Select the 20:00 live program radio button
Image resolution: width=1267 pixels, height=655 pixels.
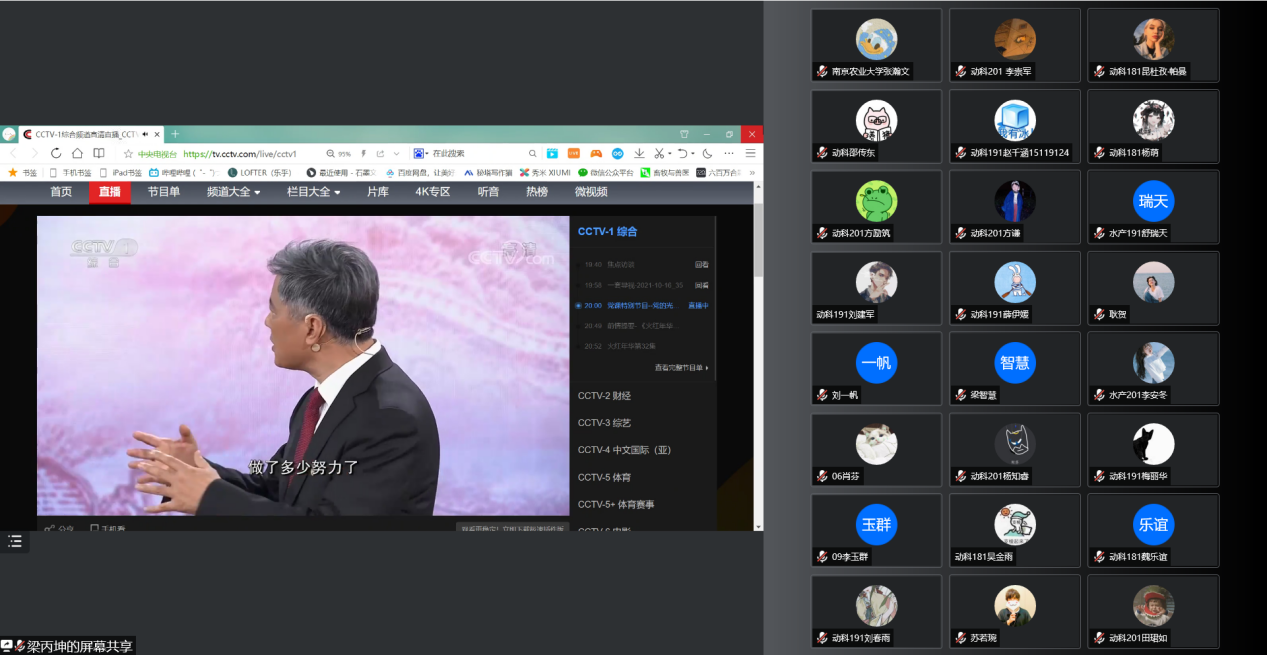pyautogui.click(x=578, y=305)
